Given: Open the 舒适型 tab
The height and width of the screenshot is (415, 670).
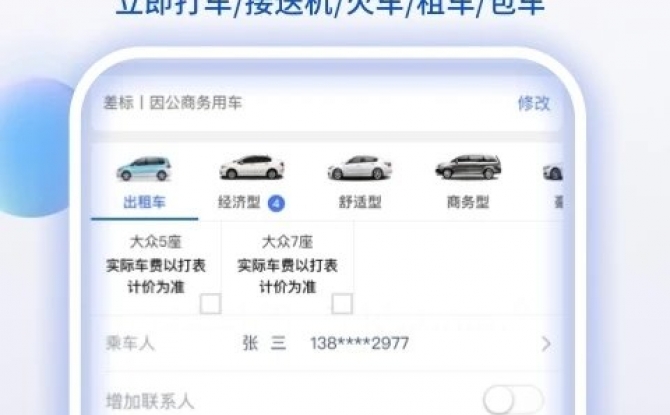Looking at the screenshot, I should (360, 202).
